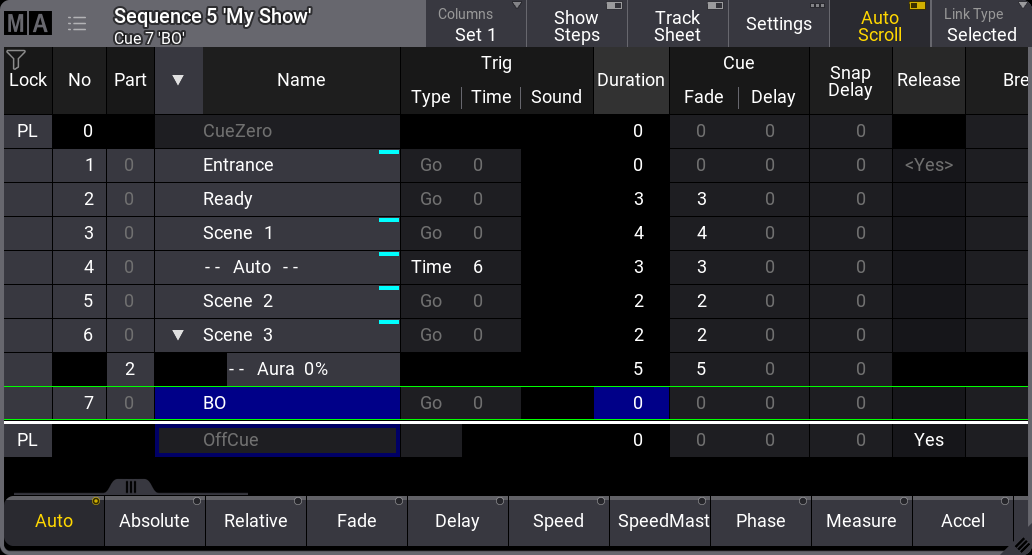Click the sort triangle in header column
Viewport: 1032px width, 555px height.
pos(178,80)
